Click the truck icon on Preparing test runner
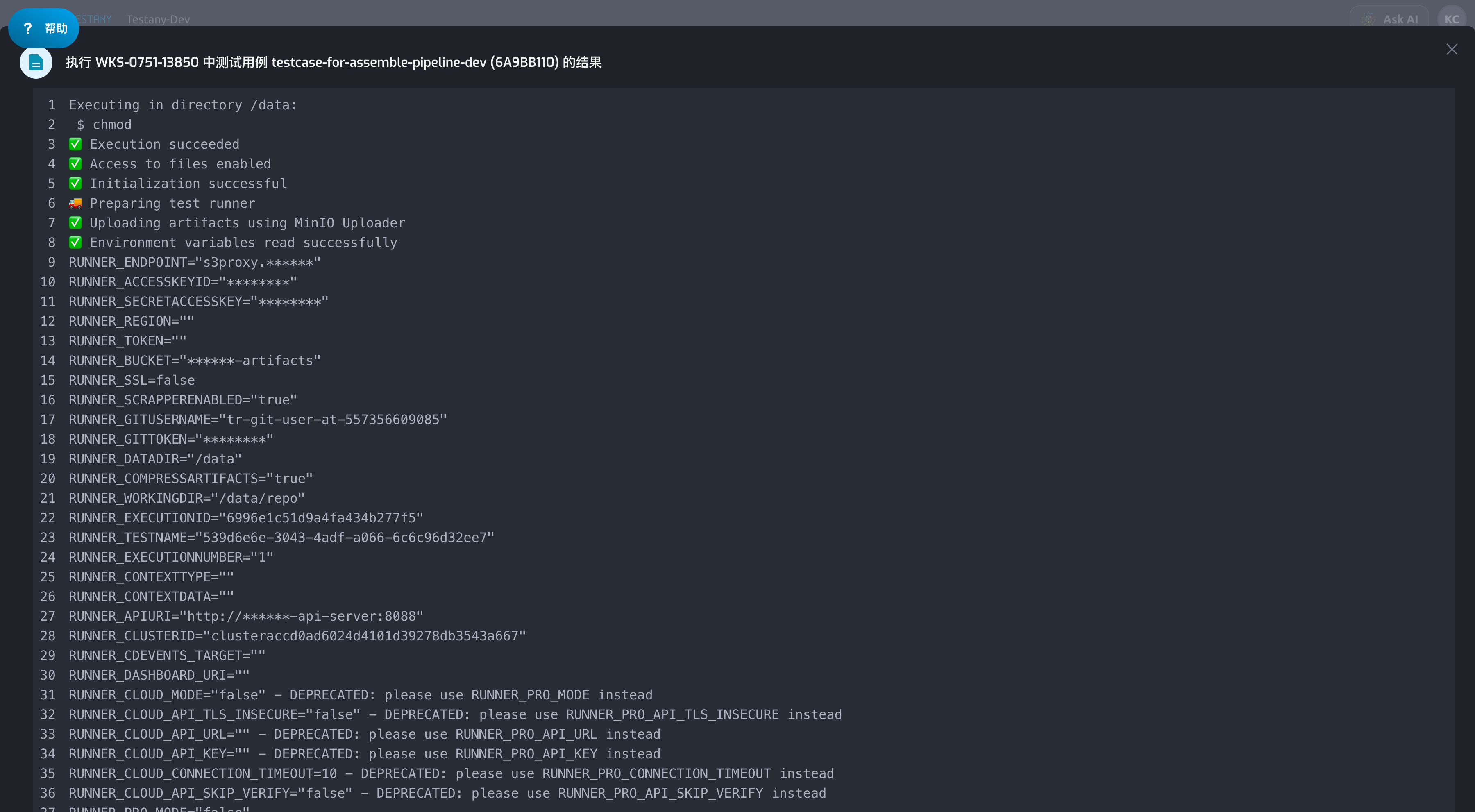The width and height of the screenshot is (1475, 812). (75, 203)
